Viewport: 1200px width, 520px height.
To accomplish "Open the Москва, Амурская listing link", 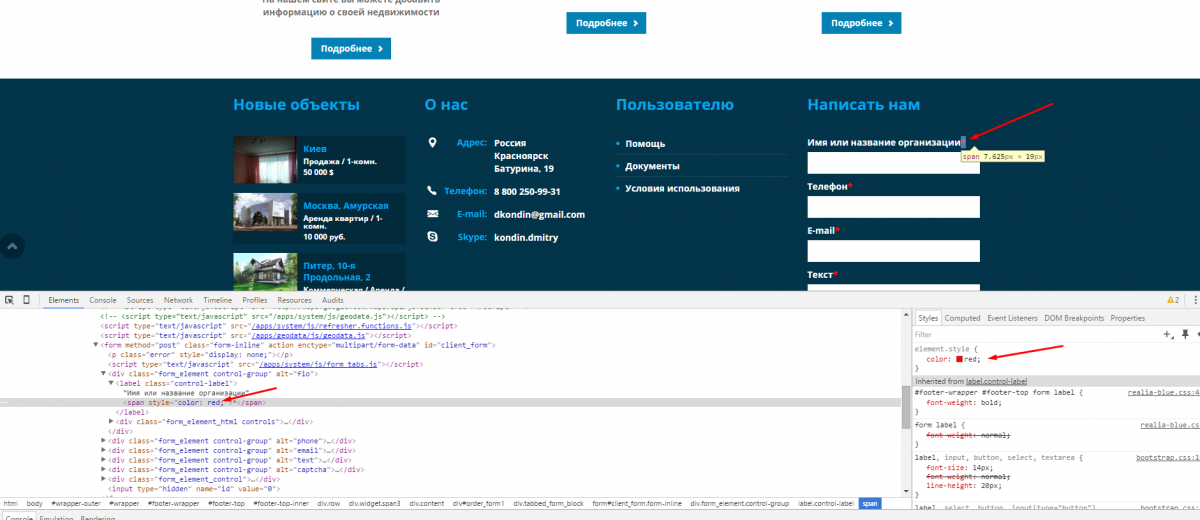I will (345, 206).
